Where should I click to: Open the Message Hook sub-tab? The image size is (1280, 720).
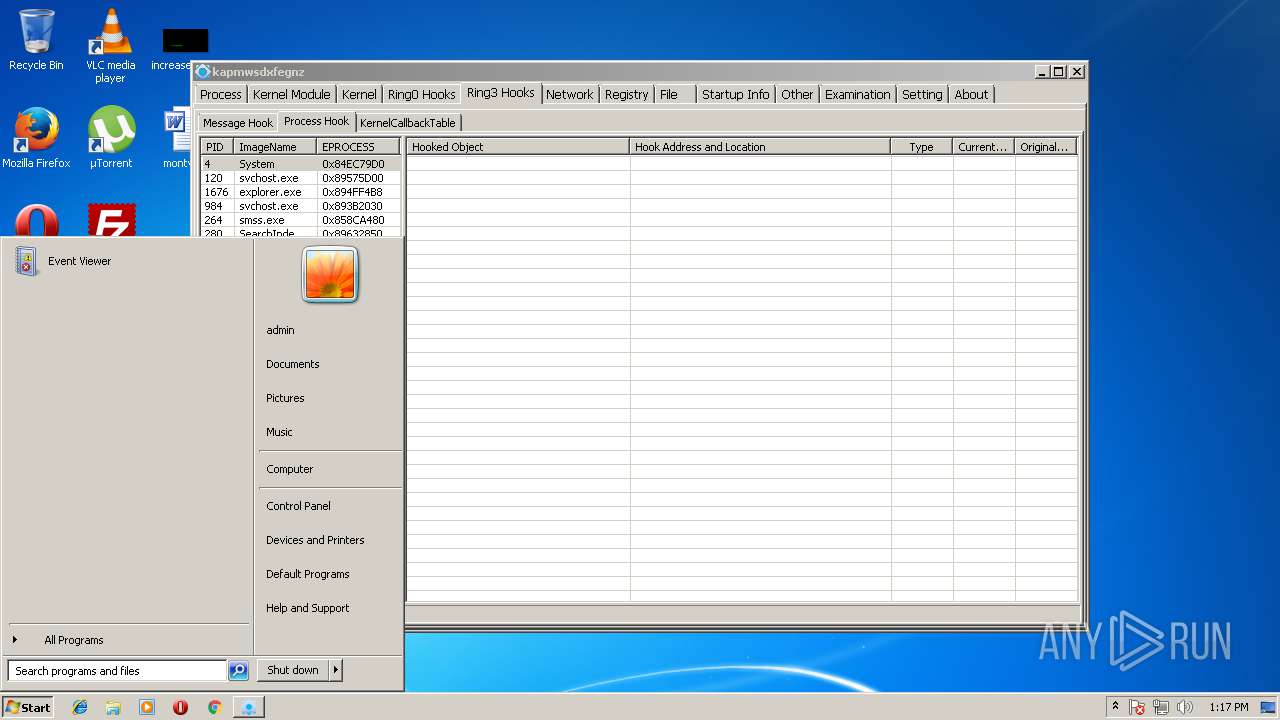[x=238, y=123]
